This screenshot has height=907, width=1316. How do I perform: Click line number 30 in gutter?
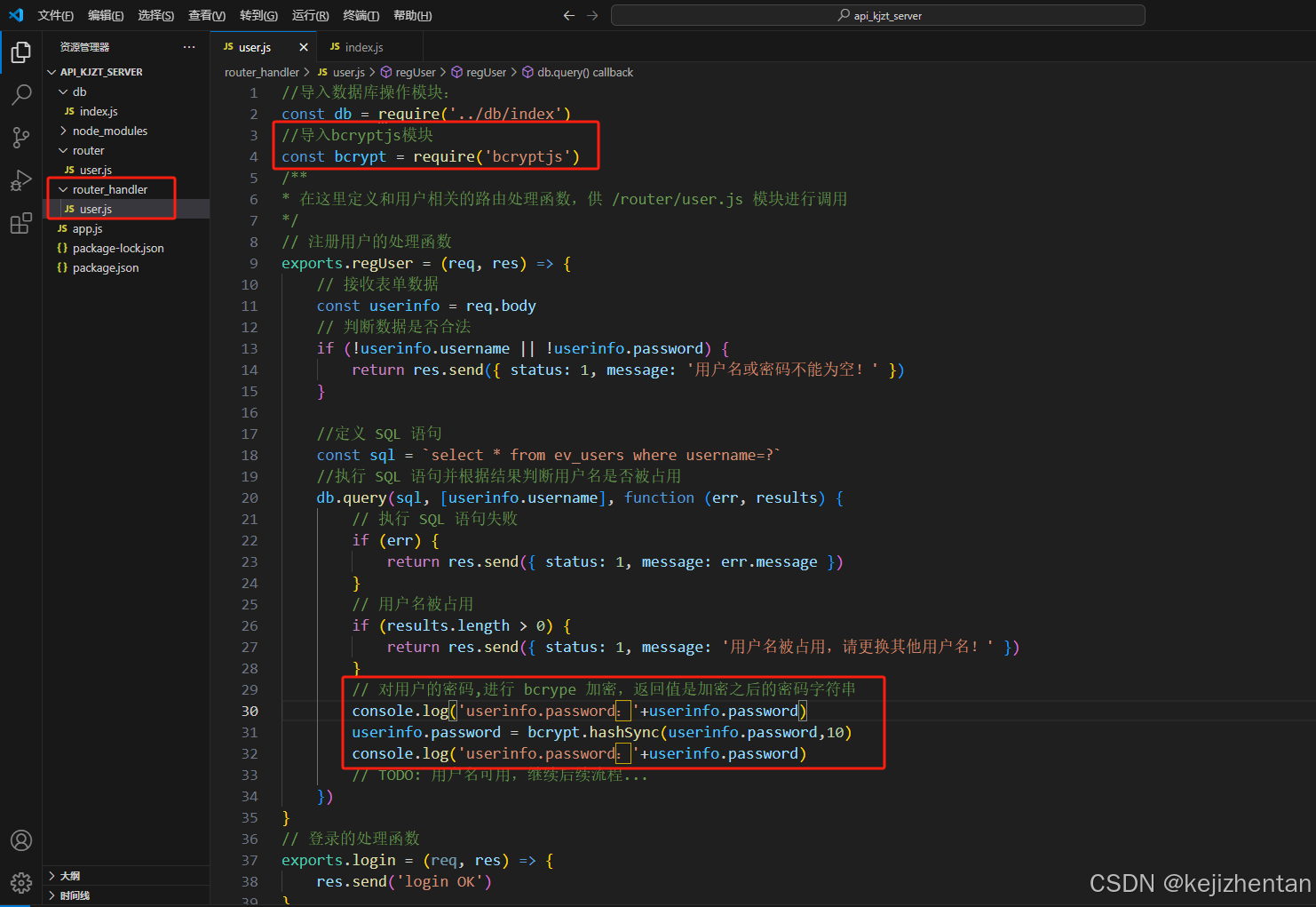pyautogui.click(x=250, y=711)
